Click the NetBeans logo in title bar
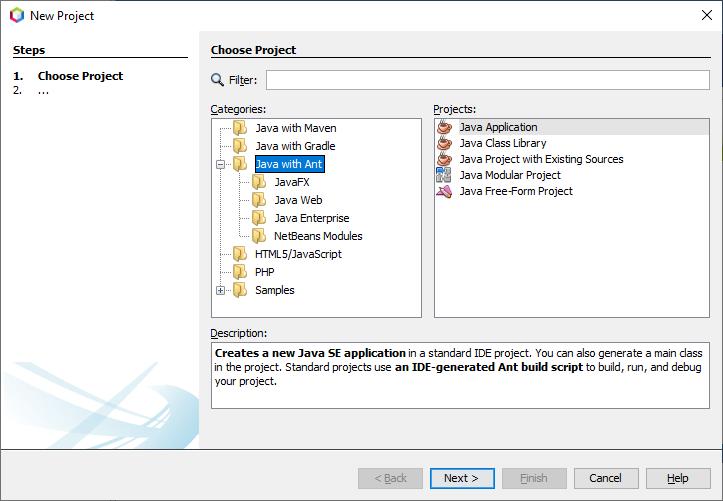Screen dimensions: 723x501 pos(17,15)
